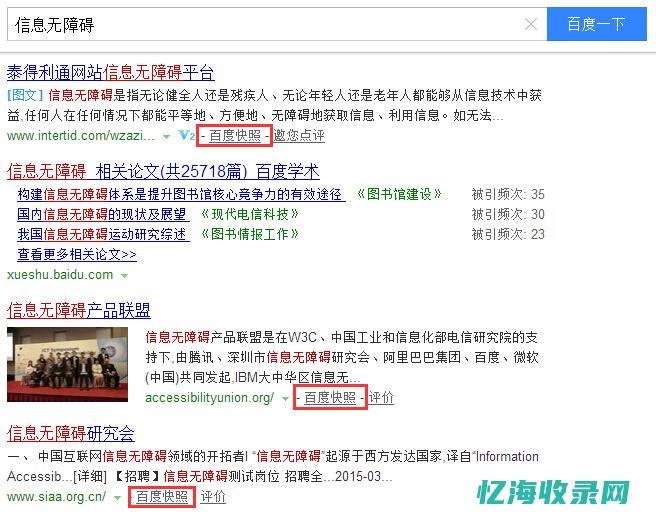Open paper 国内信息无障碍的现状及展望

tap(103, 214)
